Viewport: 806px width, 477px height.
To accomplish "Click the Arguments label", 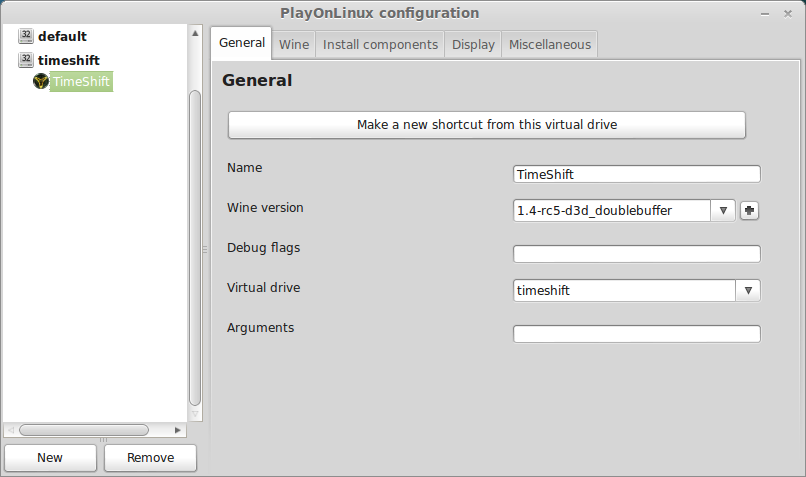I will (x=261, y=328).
